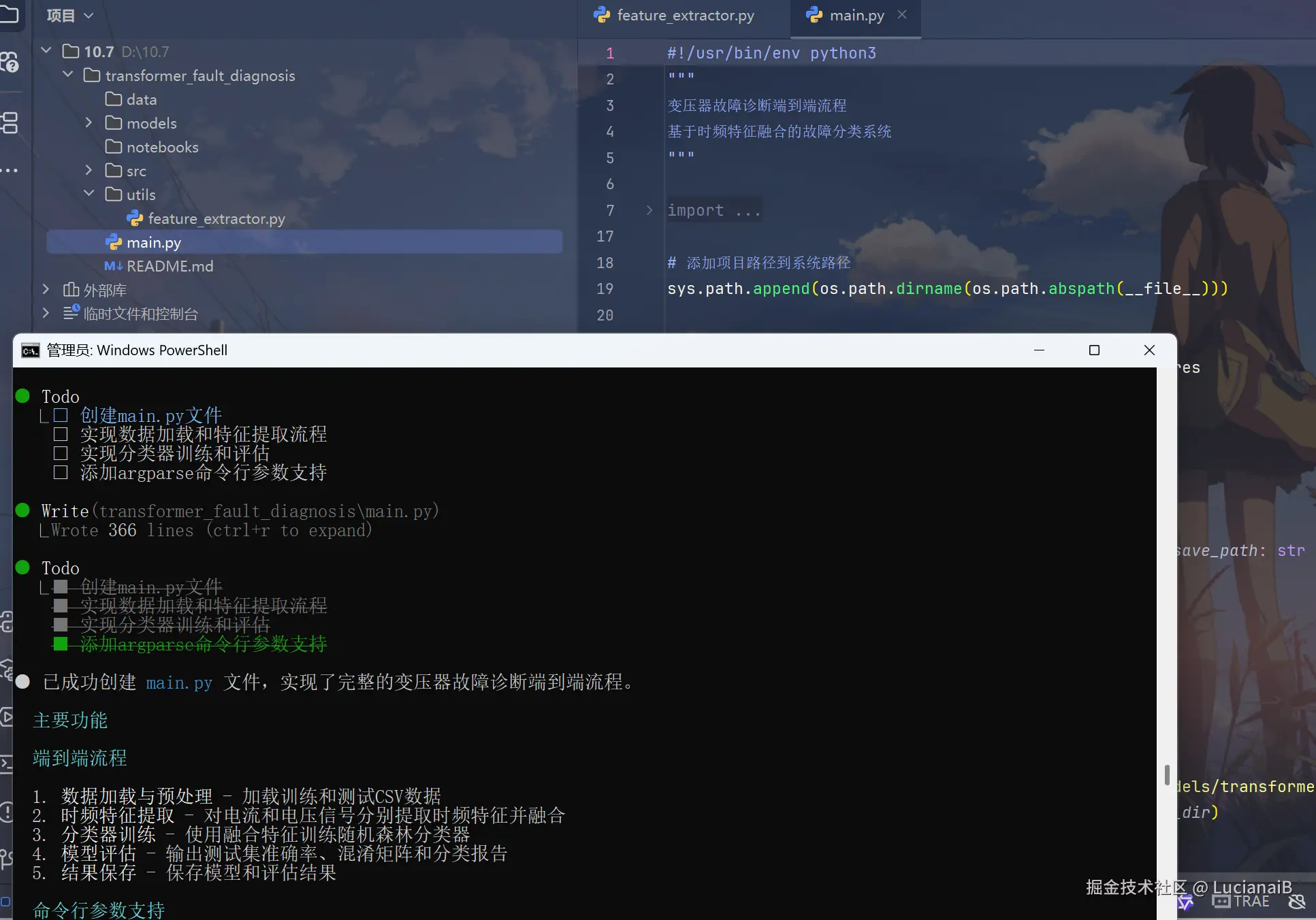
Task: Click the PowerShell window vertical scrollbar thumb
Action: pyautogui.click(x=1167, y=774)
